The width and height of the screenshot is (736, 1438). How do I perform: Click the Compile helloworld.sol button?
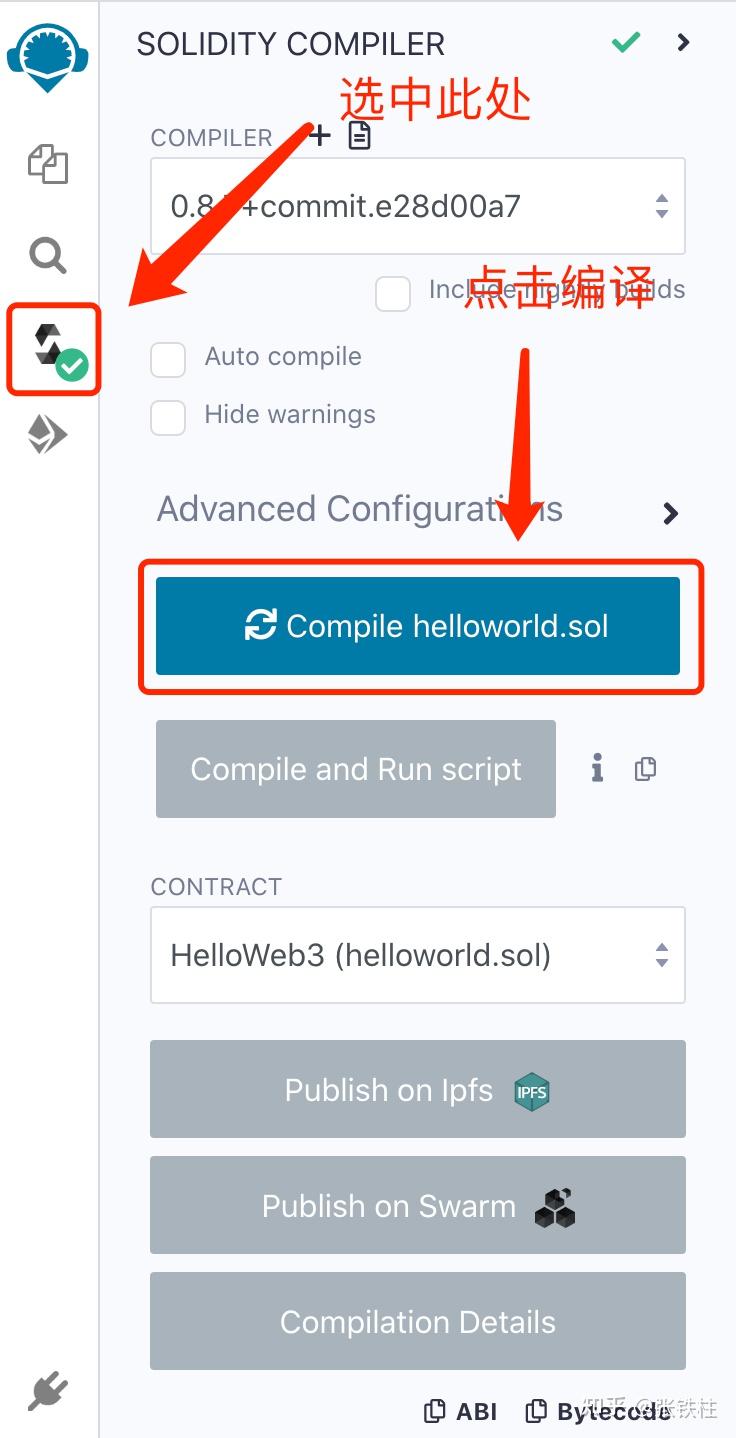(x=417, y=626)
